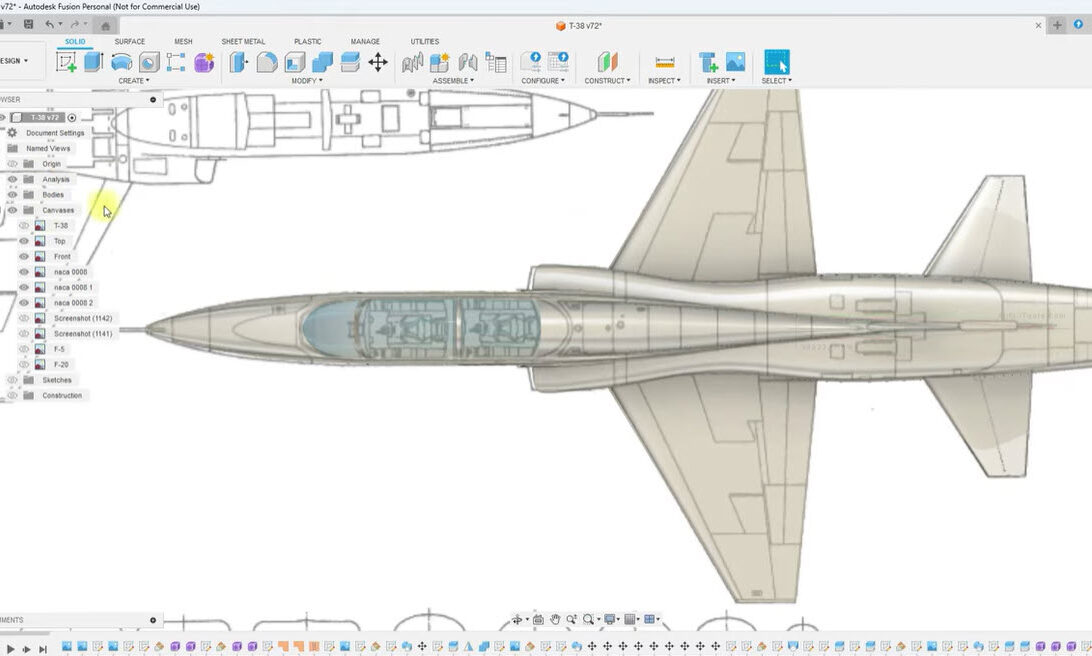
Task: Select the Offset Face tool
Action: coord(350,62)
